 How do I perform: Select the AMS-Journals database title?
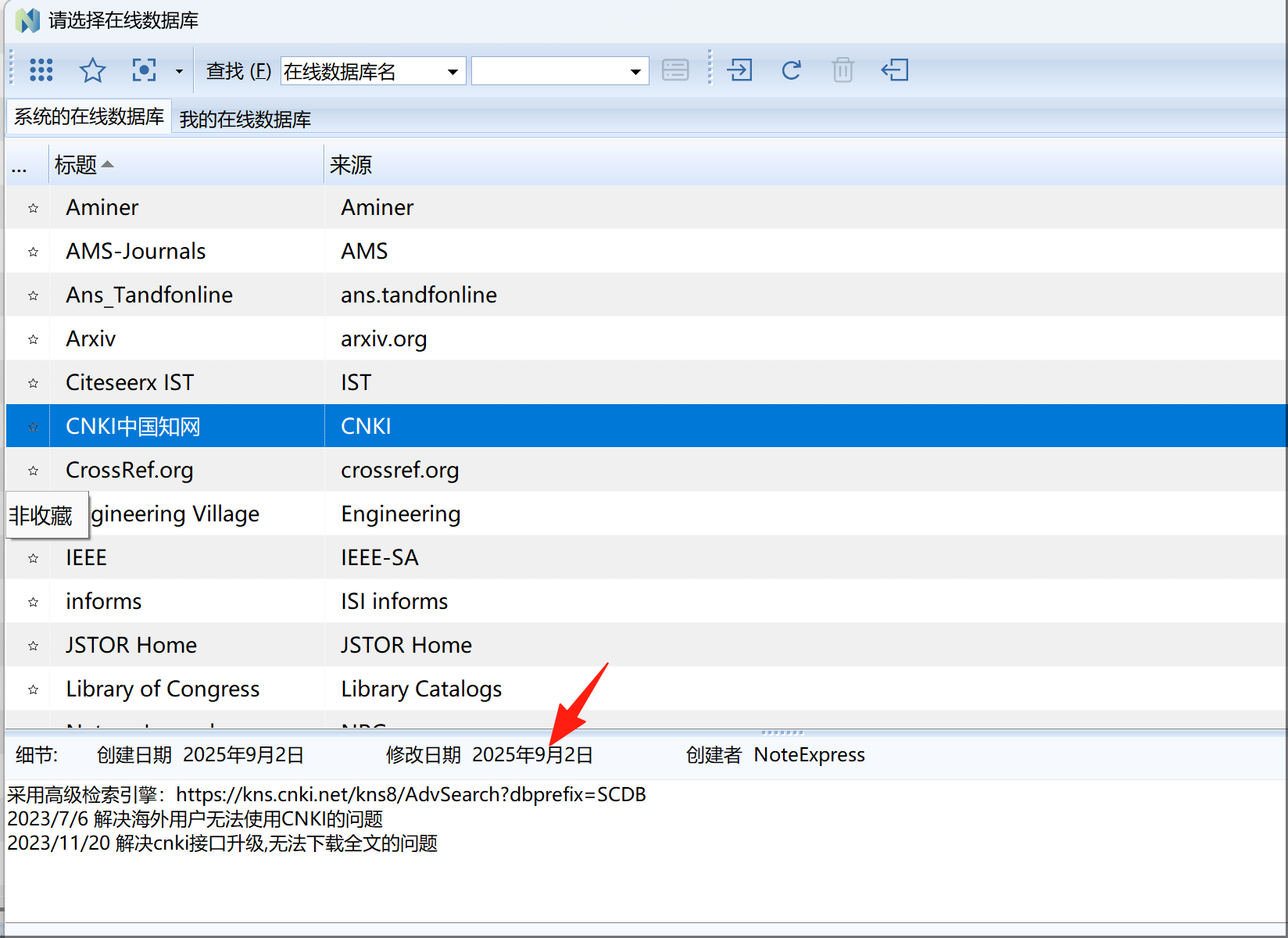[136, 251]
